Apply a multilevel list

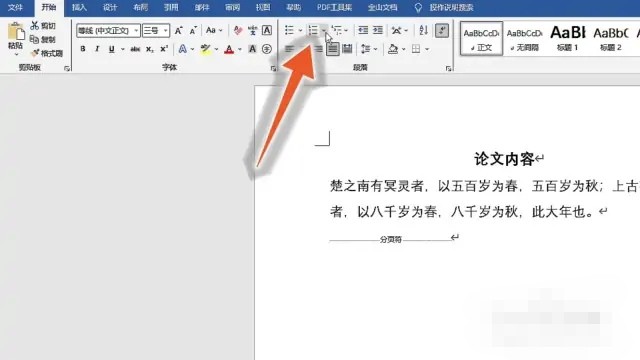pos(337,30)
